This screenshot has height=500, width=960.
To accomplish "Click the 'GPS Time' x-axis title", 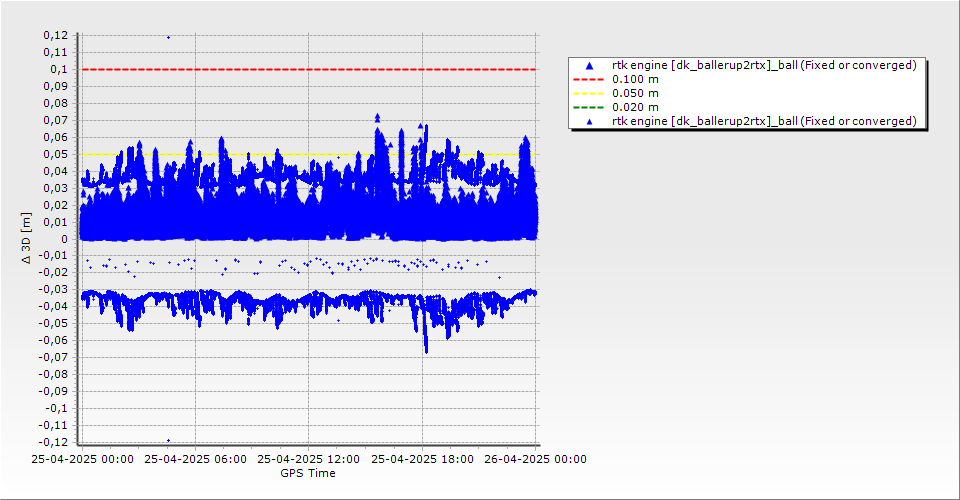I will (308, 473).
